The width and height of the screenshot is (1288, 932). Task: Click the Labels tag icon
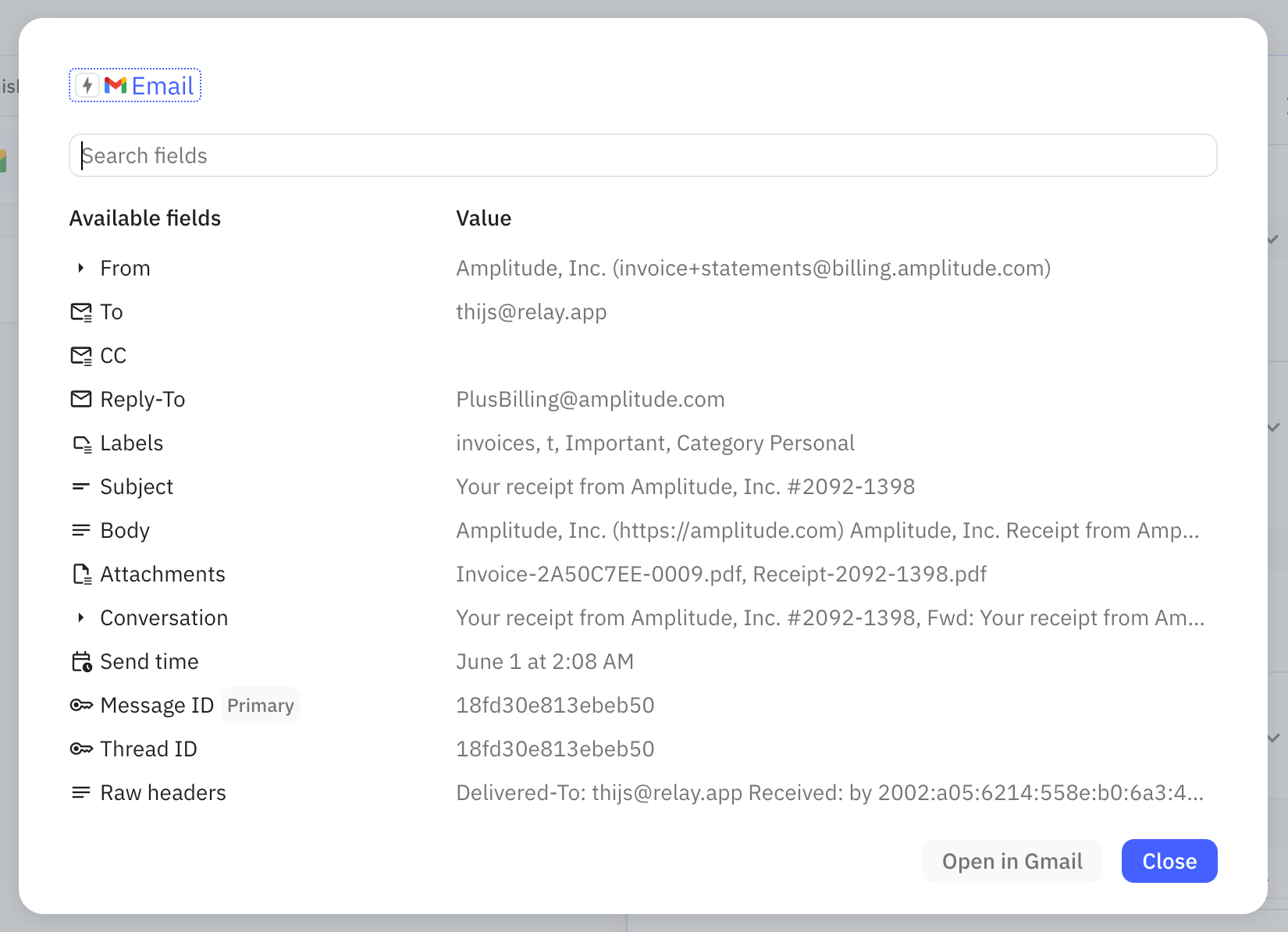pos(81,443)
